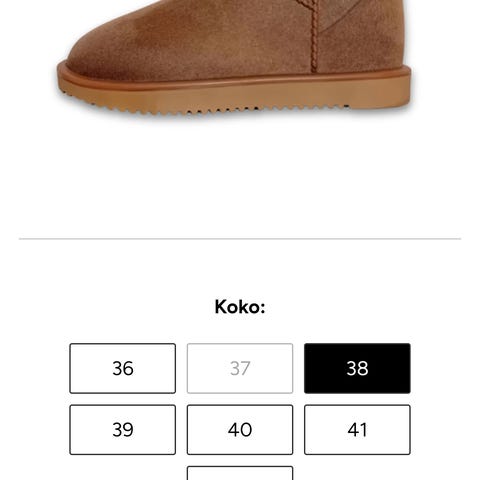Click the grey divider line under the image
Screen dimensions: 480x480
240,239
